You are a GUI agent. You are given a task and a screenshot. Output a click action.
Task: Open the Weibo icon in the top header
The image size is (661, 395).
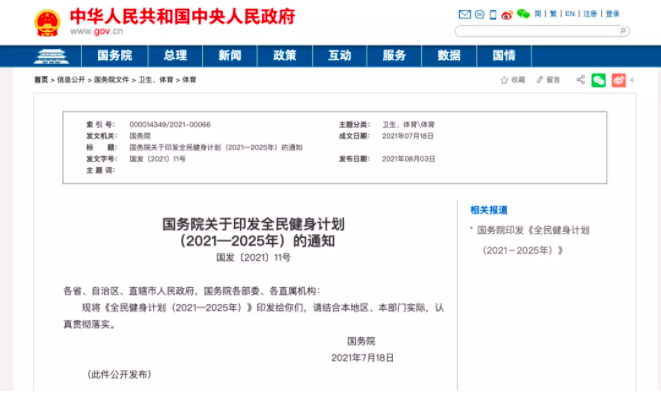pos(507,15)
